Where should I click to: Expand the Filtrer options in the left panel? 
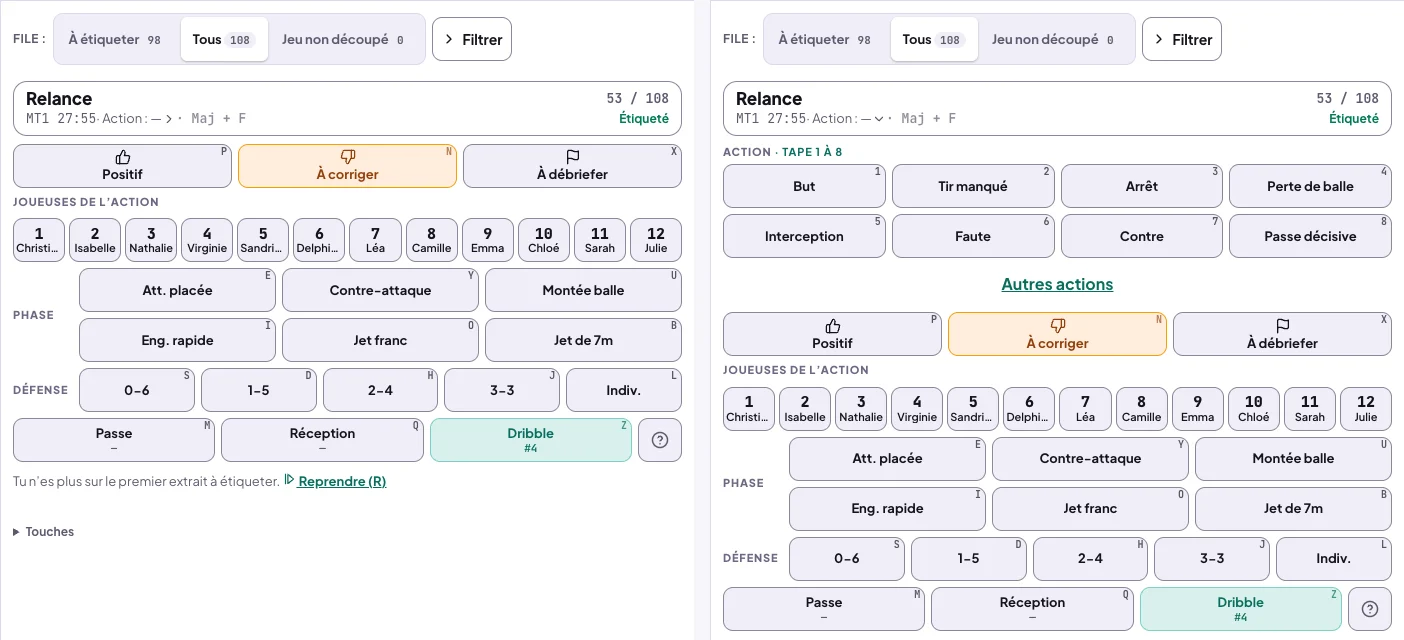click(472, 39)
